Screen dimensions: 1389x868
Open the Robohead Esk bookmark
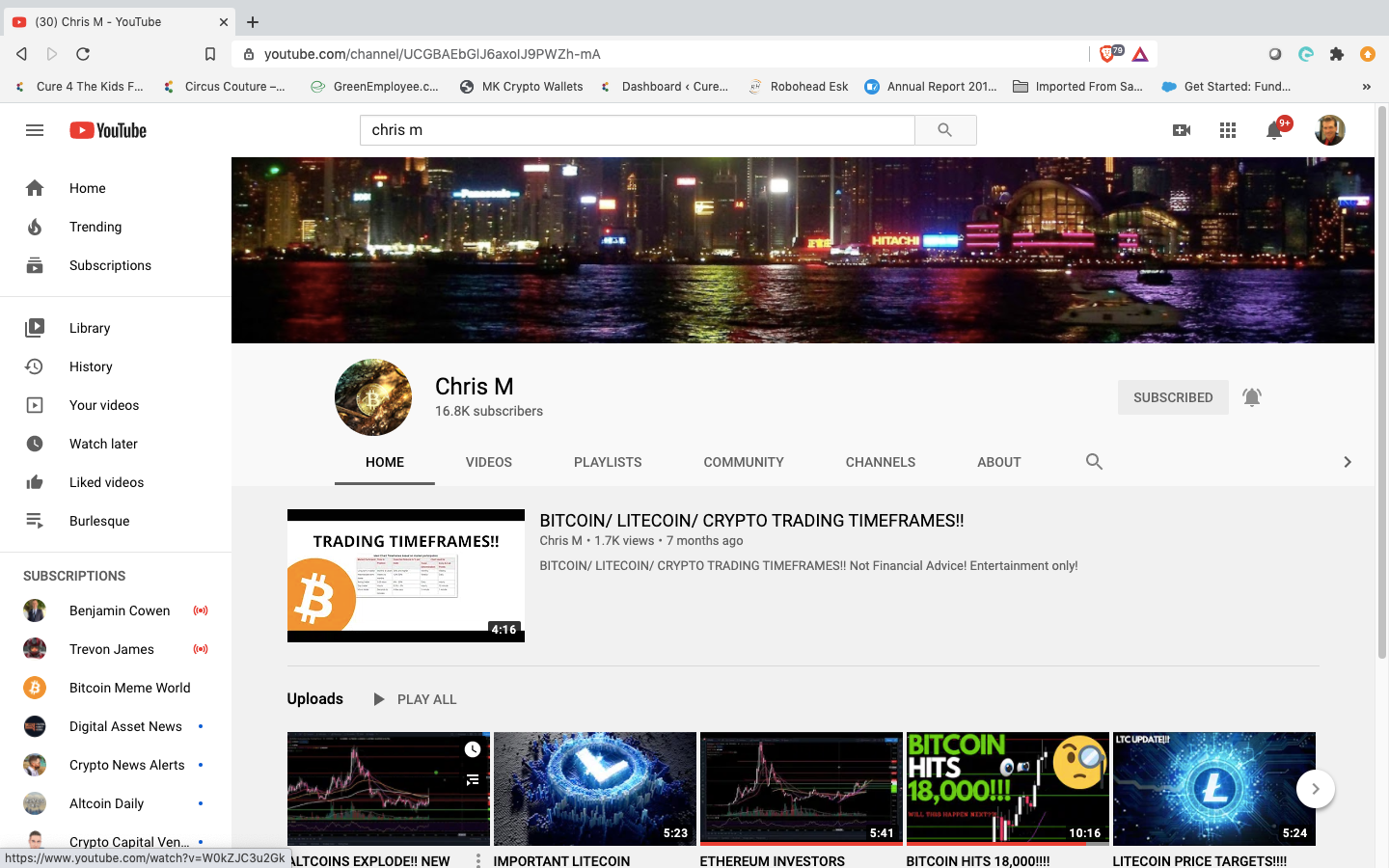click(x=798, y=87)
